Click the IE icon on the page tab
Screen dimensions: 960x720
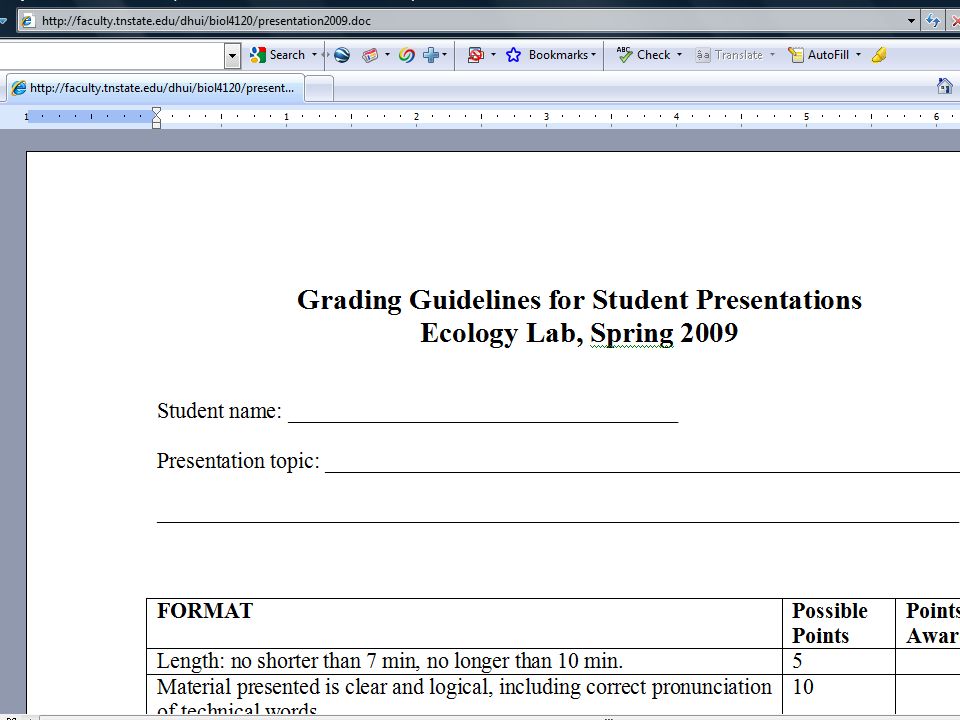pyautogui.click(x=19, y=88)
